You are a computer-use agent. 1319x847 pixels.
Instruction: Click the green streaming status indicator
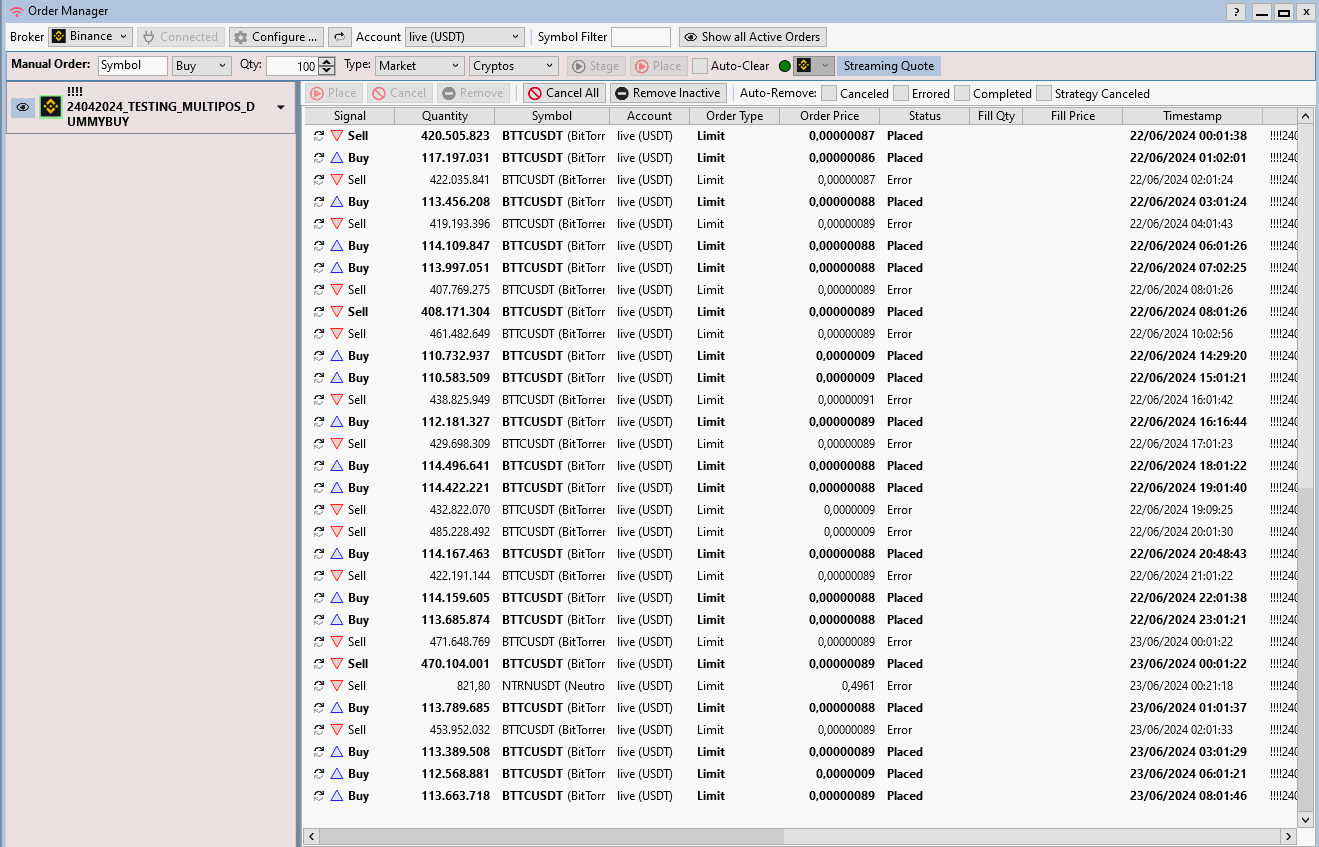coord(784,66)
